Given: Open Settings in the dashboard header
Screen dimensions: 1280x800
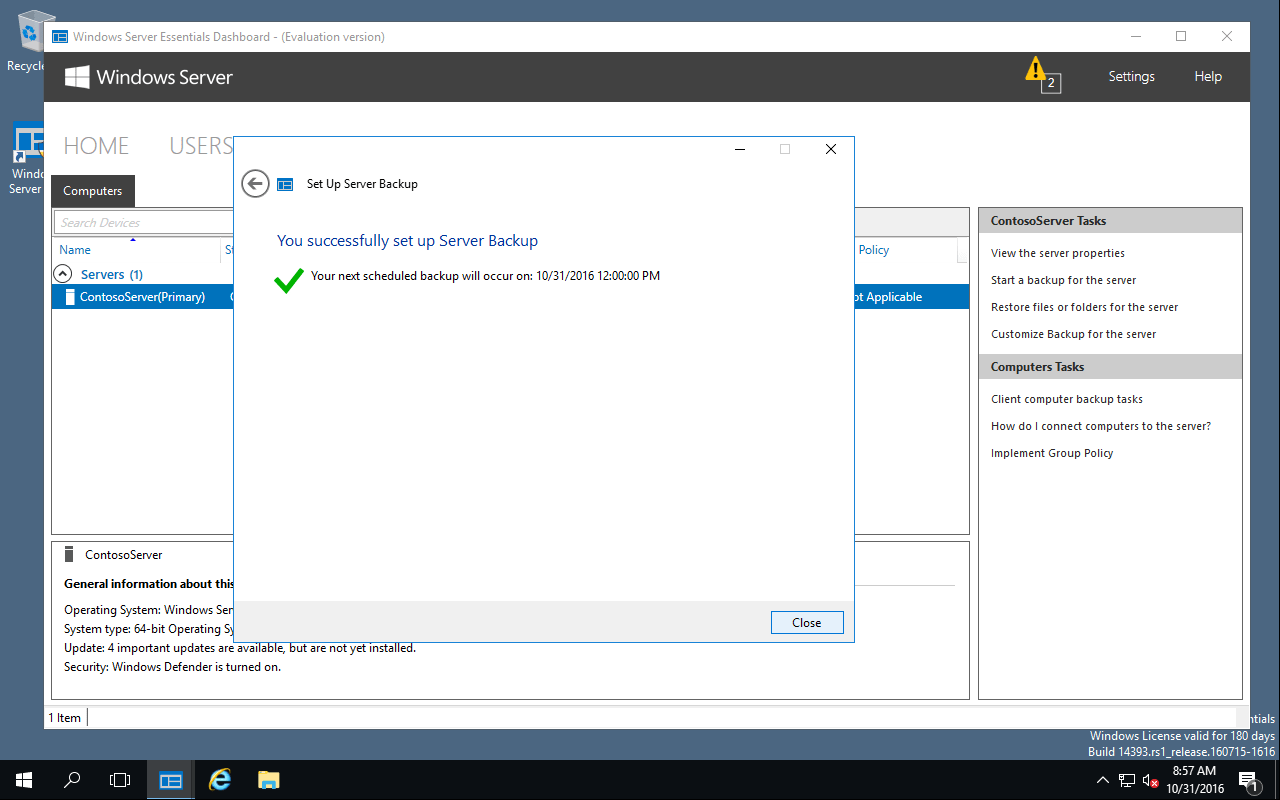Looking at the screenshot, I should (x=1131, y=77).
